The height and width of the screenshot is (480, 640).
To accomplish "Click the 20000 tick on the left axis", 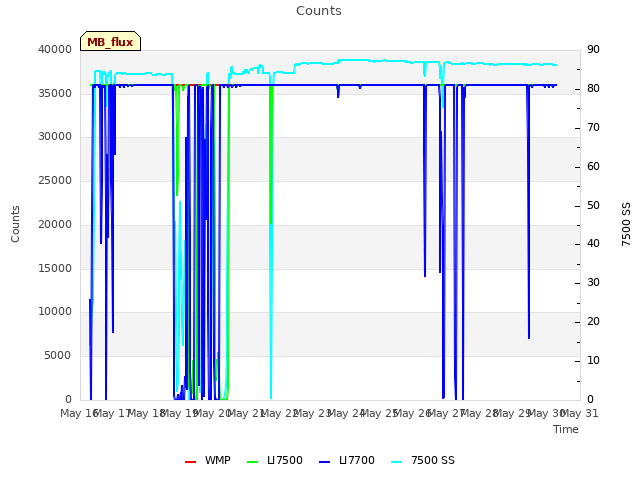I will pyautogui.click(x=55, y=224).
